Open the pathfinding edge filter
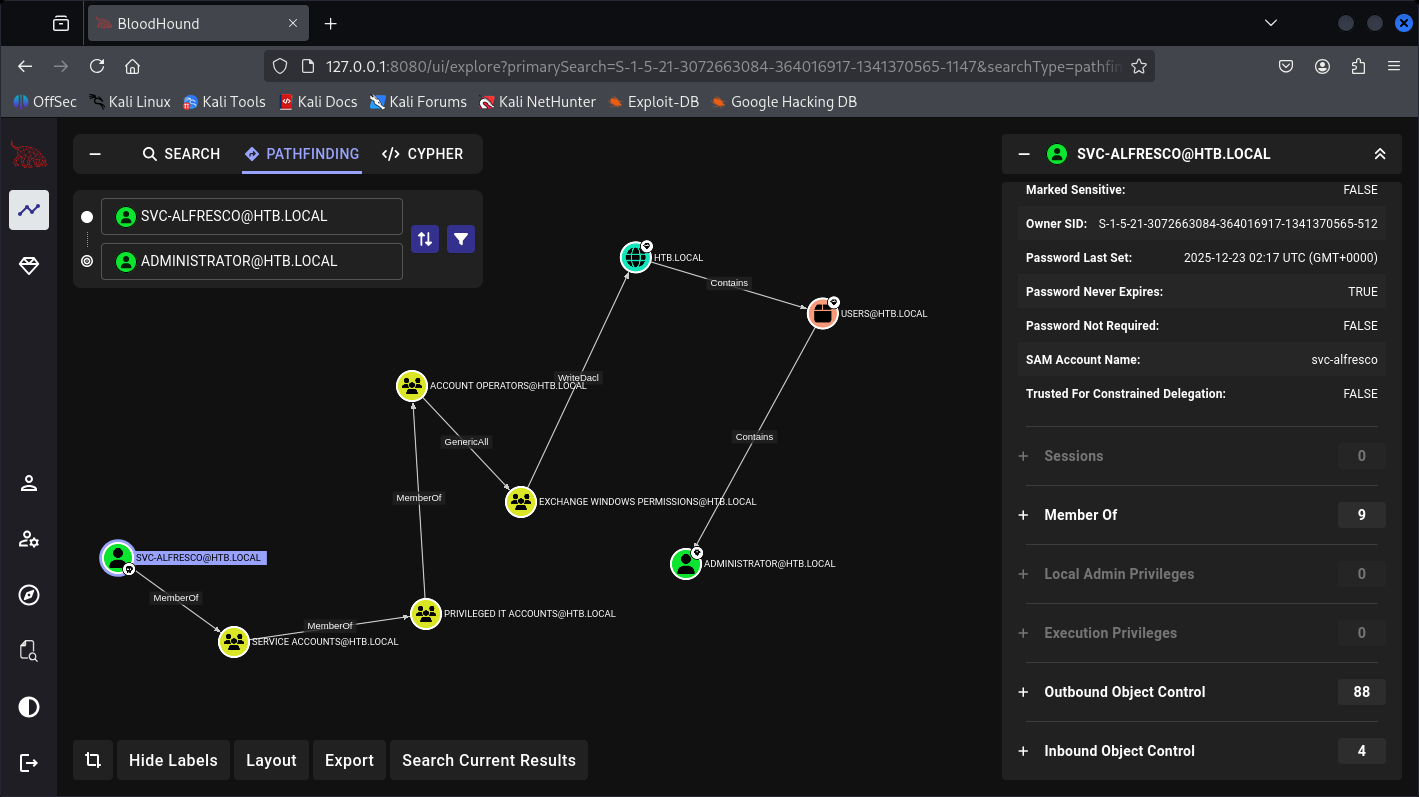Image resolution: width=1419 pixels, height=797 pixels. pyautogui.click(x=461, y=239)
